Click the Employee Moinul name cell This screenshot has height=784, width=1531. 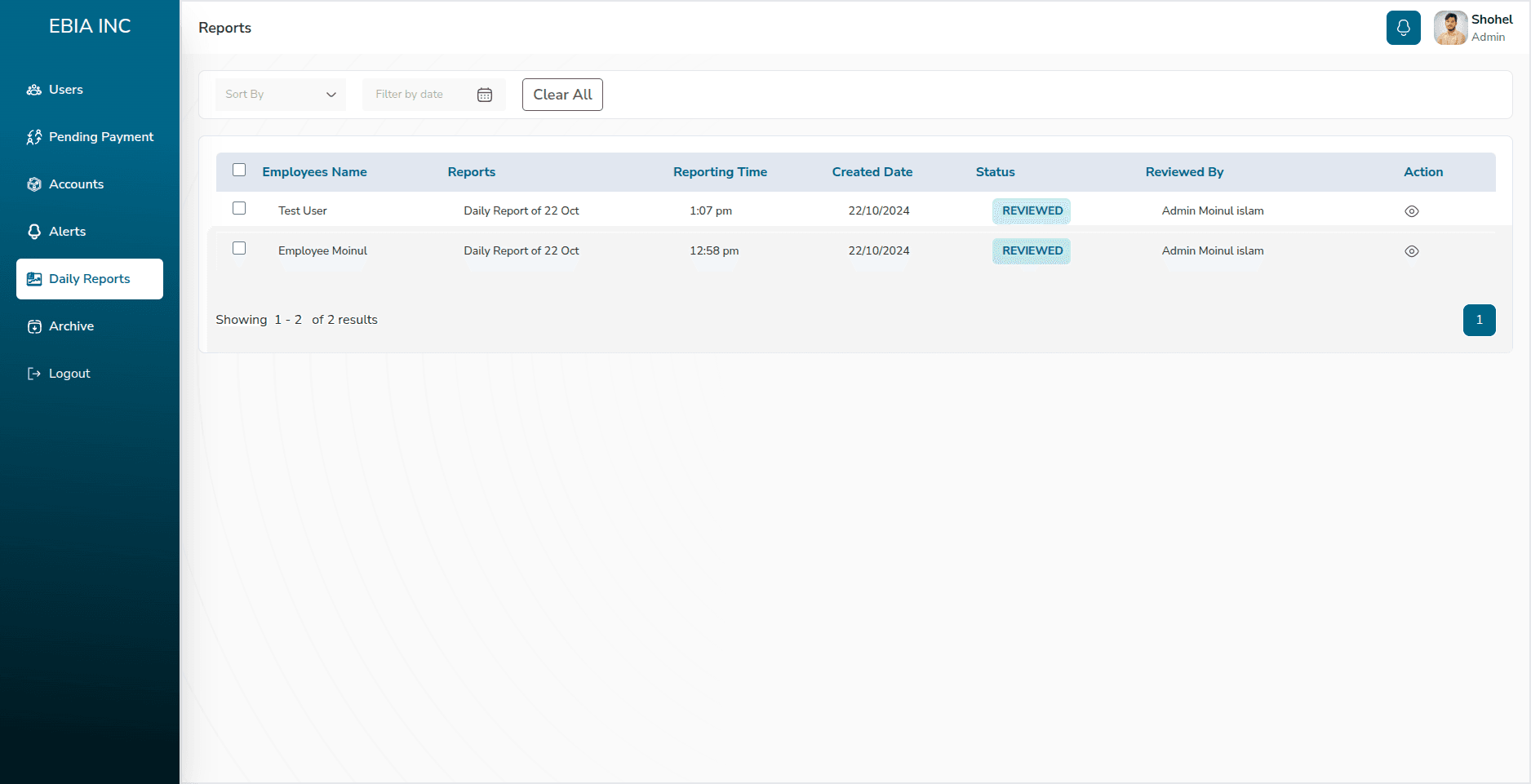(x=322, y=250)
